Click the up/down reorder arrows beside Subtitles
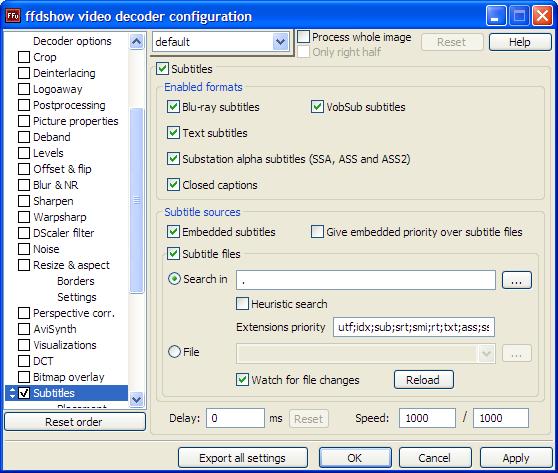 (x=12, y=393)
